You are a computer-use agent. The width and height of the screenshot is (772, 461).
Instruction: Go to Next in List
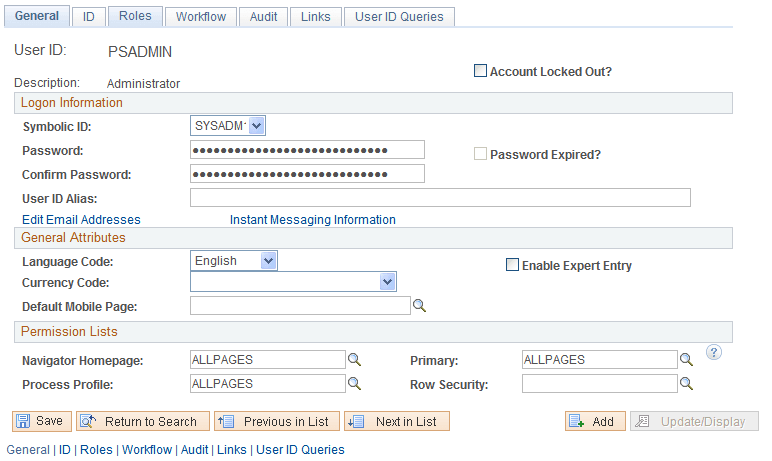click(x=397, y=422)
